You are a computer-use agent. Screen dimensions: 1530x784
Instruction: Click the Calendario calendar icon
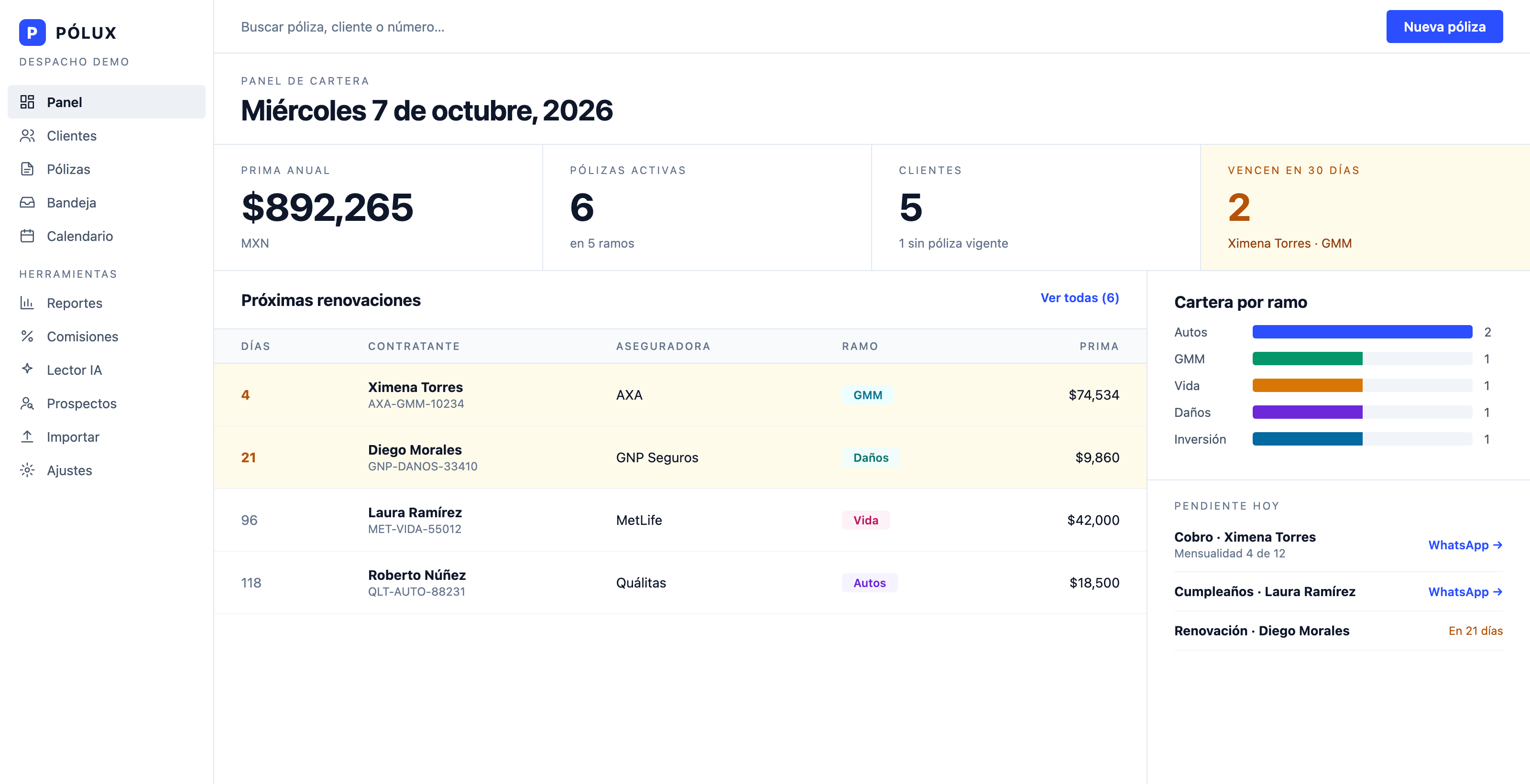[x=27, y=236]
